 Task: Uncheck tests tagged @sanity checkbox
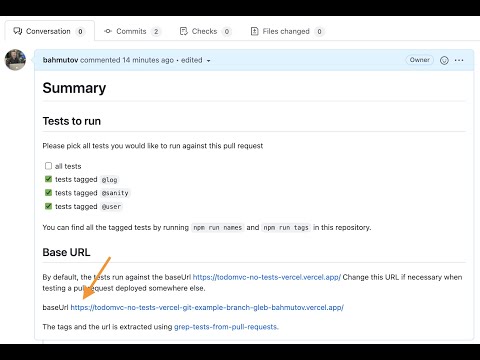coord(48,193)
